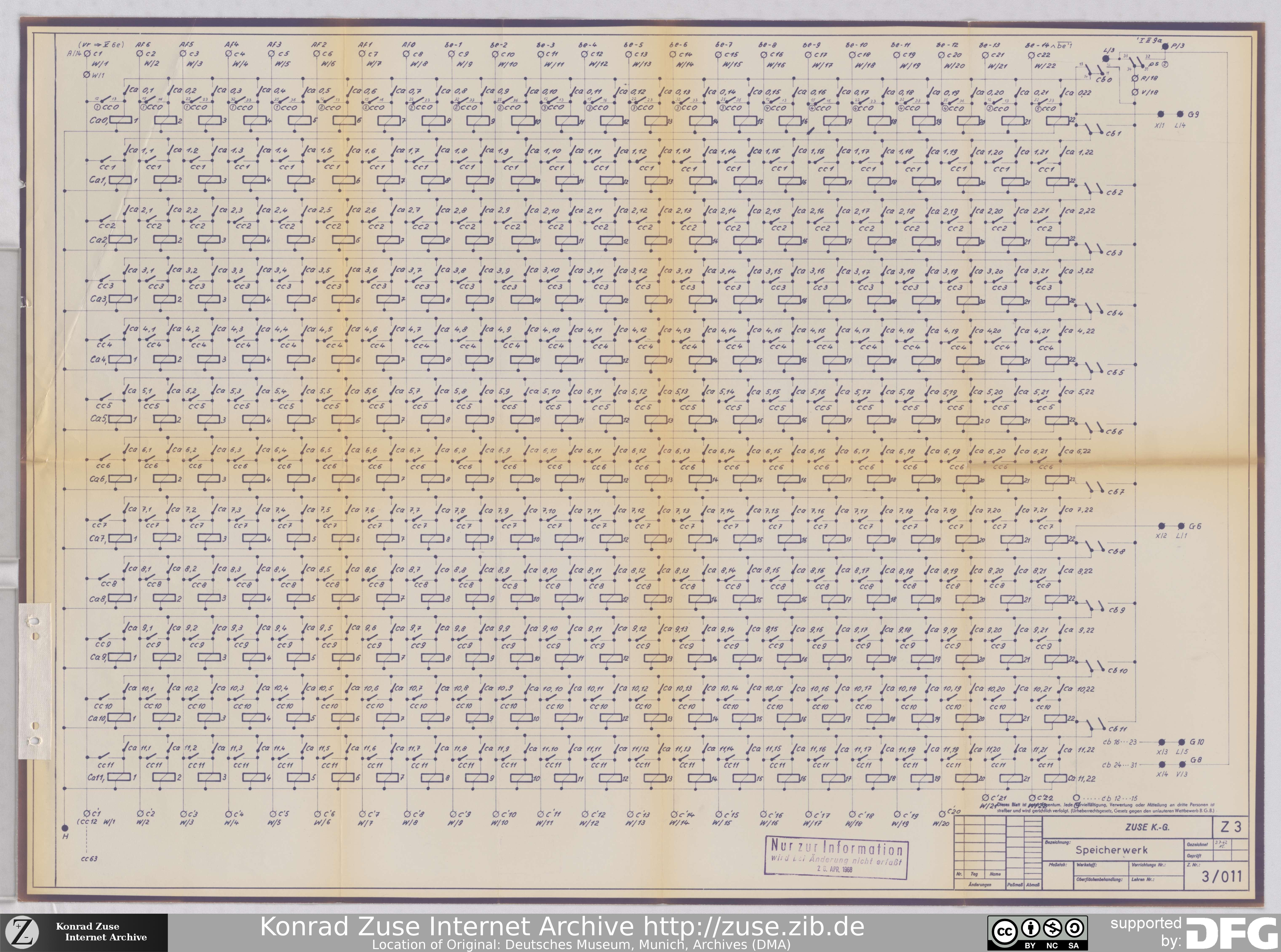Click the DFG logo in the footer
The height and width of the screenshot is (952, 1281).
click(x=1232, y=933)
